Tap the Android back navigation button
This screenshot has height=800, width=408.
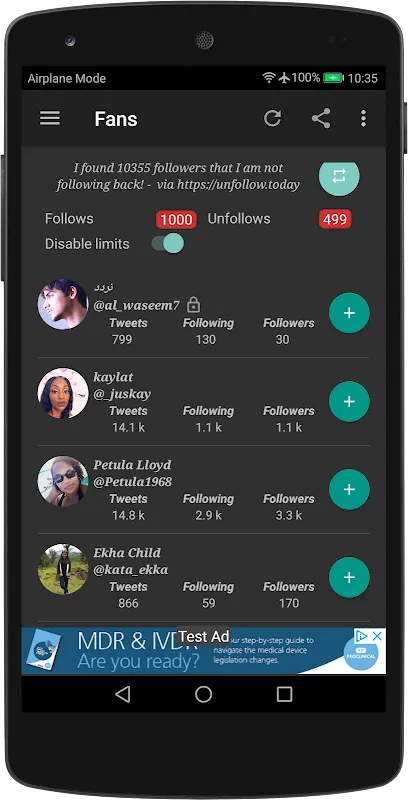(122, 694)
